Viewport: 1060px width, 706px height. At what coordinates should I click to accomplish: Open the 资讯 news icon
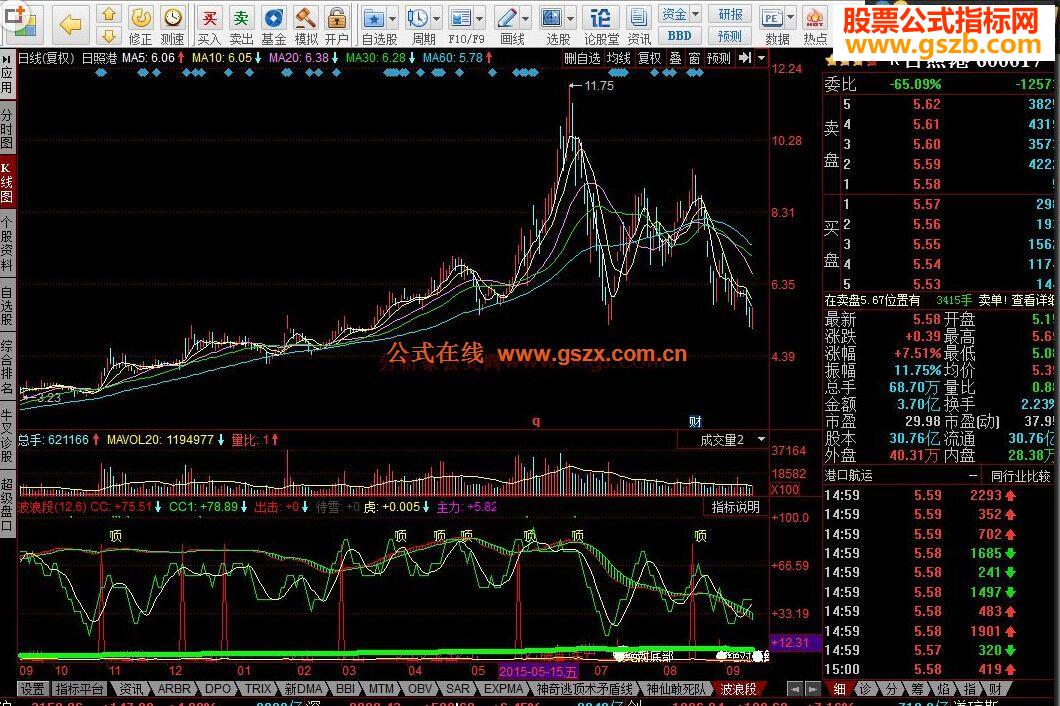pos(638,24)
